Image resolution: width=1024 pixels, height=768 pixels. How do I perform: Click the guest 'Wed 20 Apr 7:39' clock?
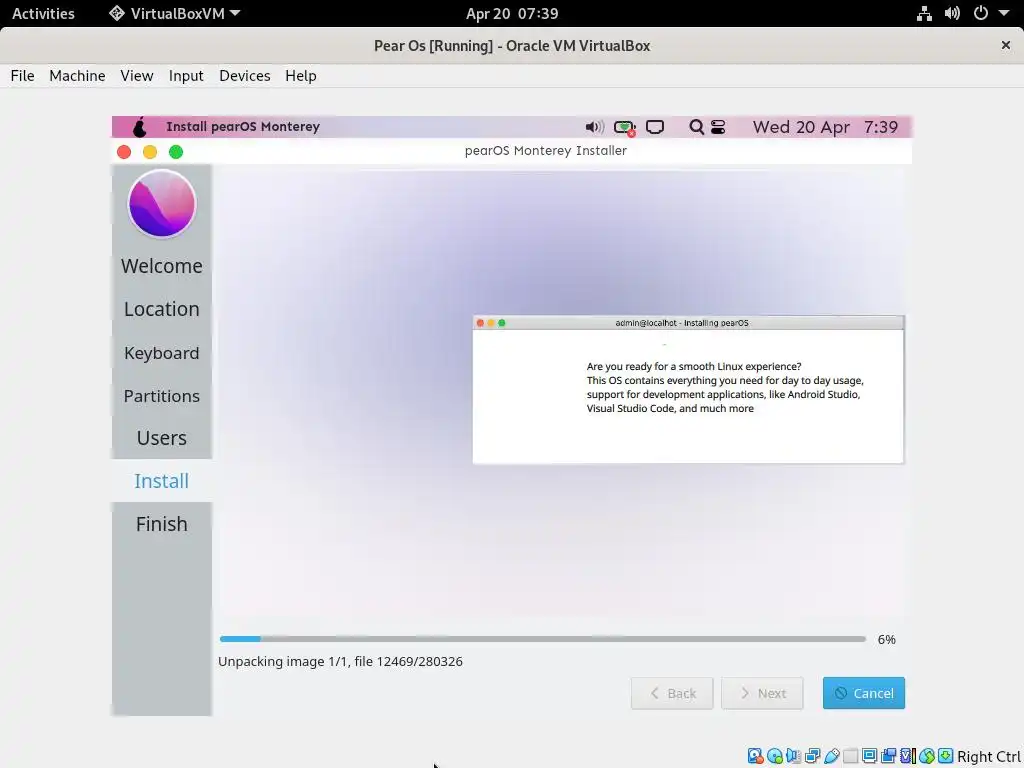coord(825,127)
